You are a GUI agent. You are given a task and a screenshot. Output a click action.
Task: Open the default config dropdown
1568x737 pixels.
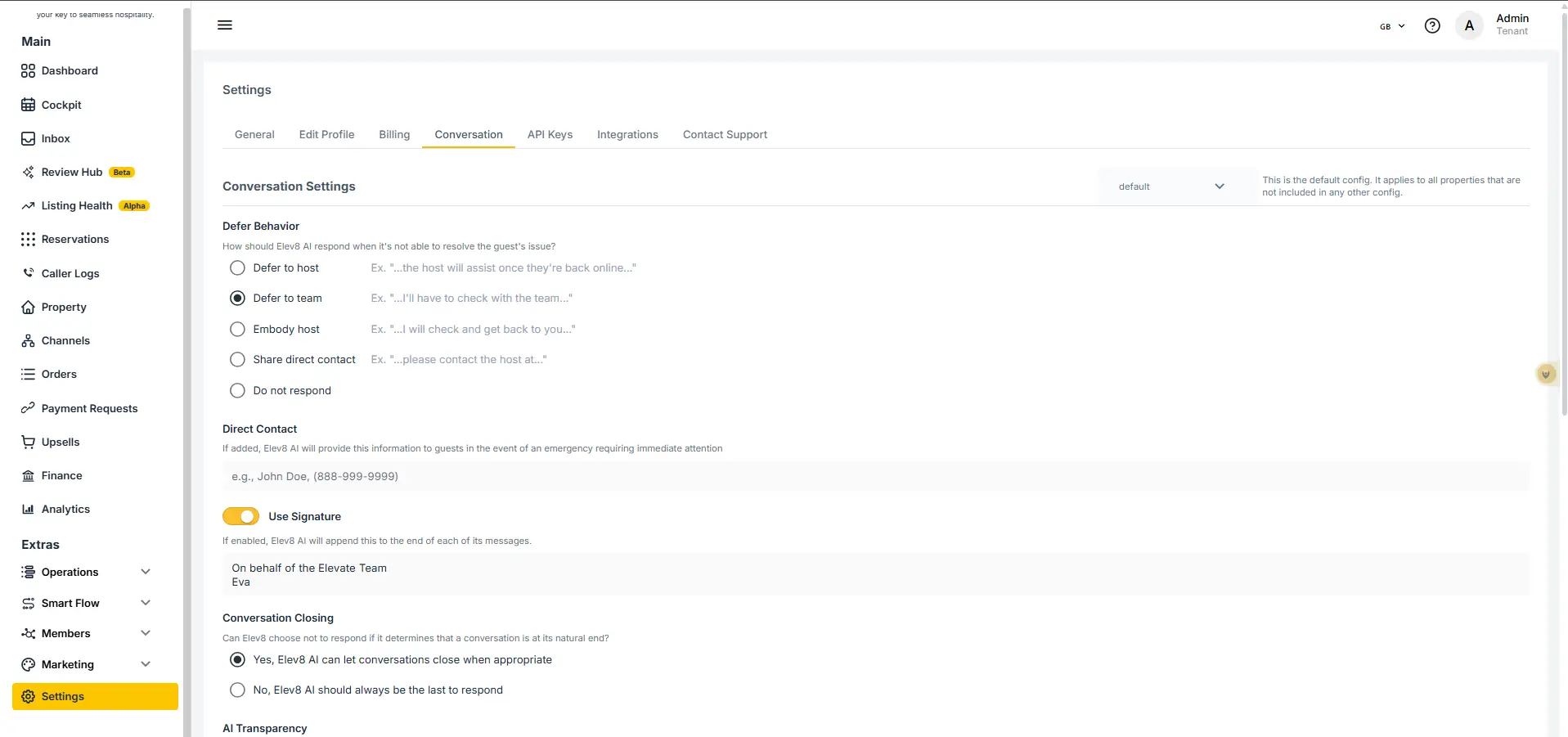pyautogui.click(x=1176, y=186)
